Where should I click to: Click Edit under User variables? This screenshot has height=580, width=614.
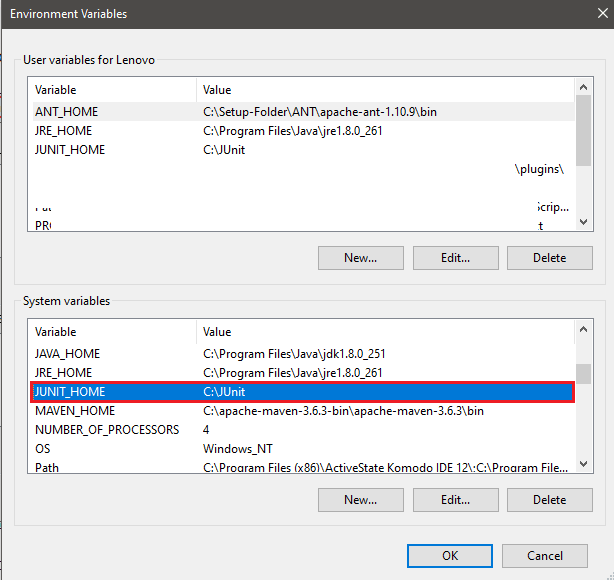tap(455, 258)
